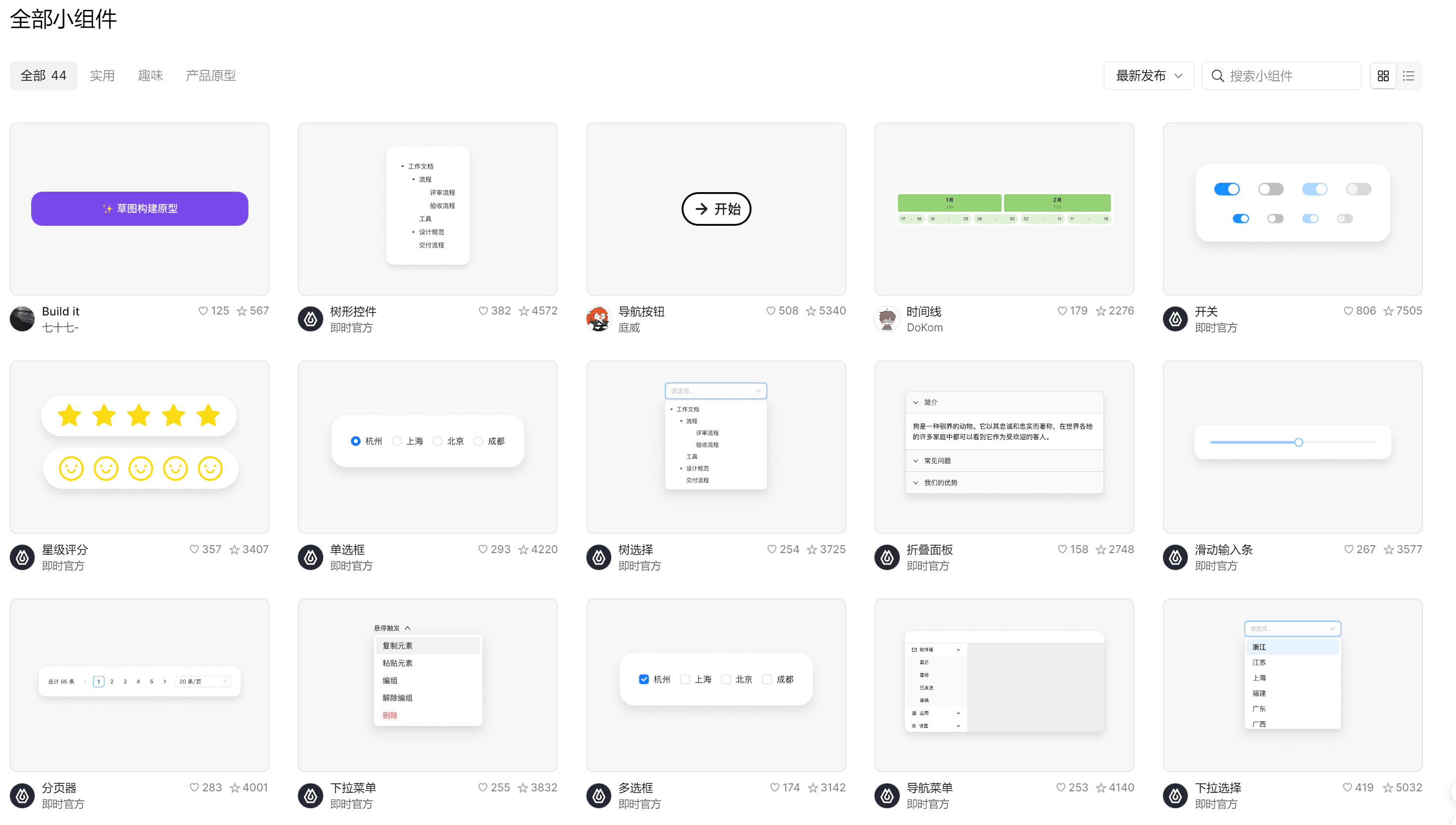Click star icon for 下拉选择 widget

pos(1388,787)
